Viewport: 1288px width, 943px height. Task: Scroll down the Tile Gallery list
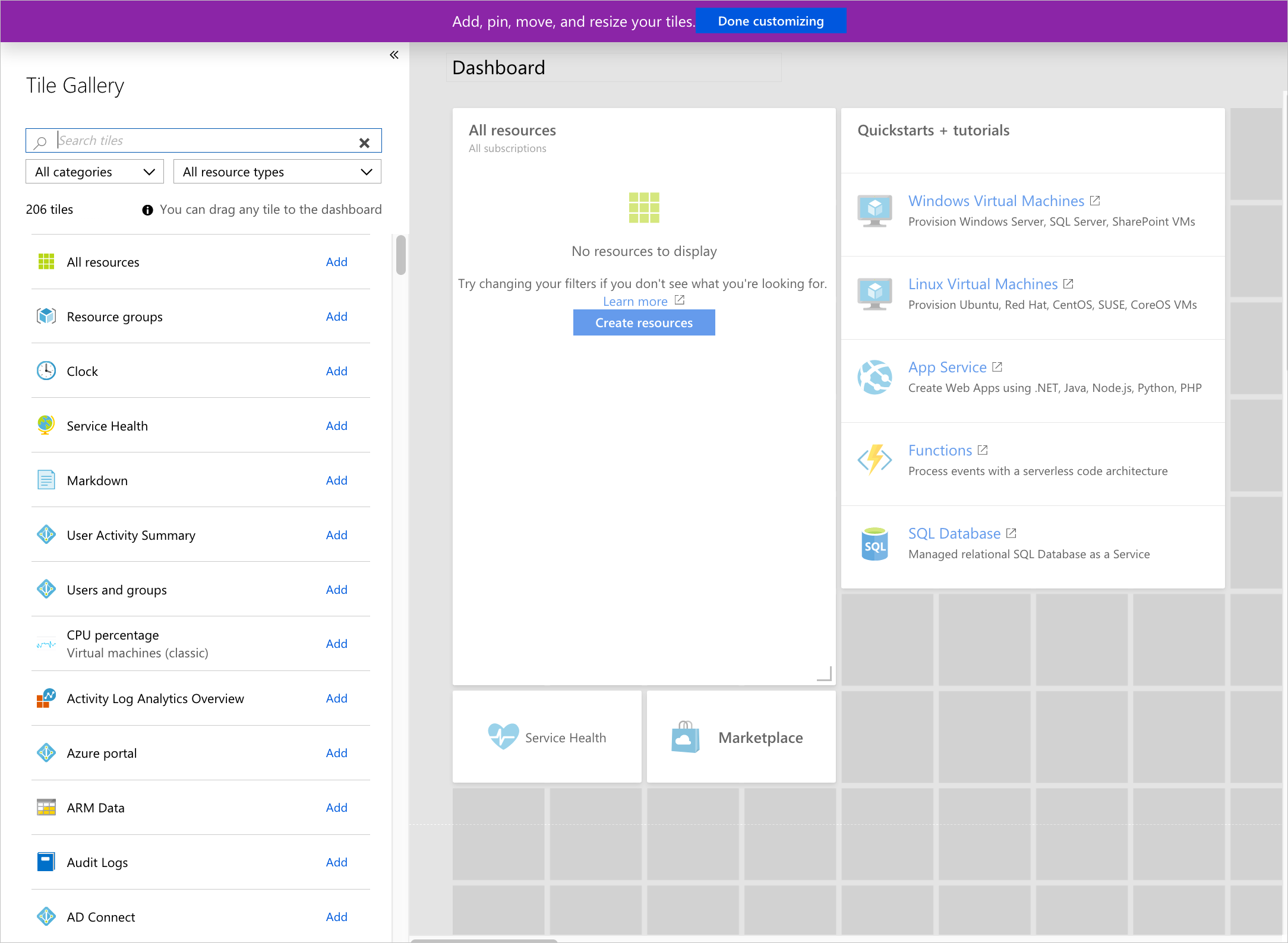(x=399, y=600)
